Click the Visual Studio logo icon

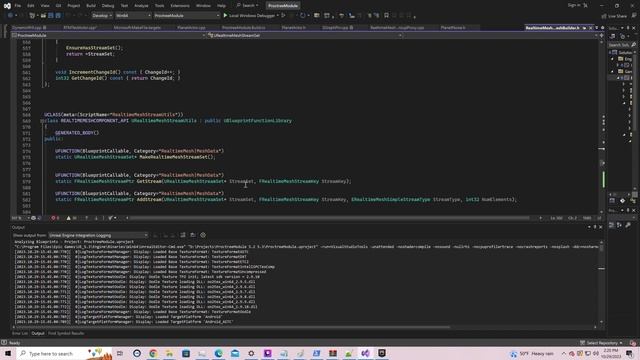click(7, 6)
